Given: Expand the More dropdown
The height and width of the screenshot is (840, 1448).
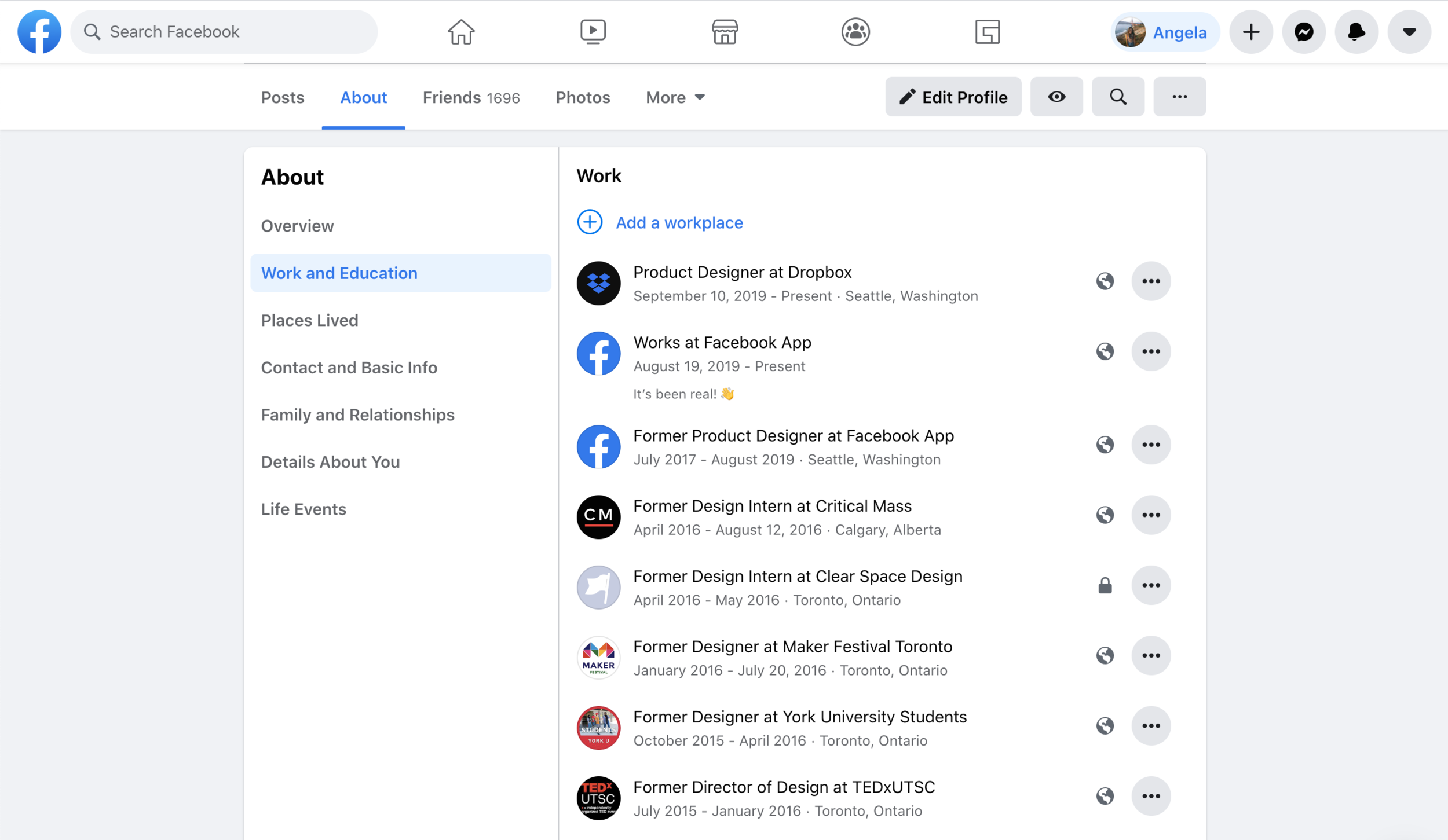Looking at the screenshot, I should tap(675, 97).
